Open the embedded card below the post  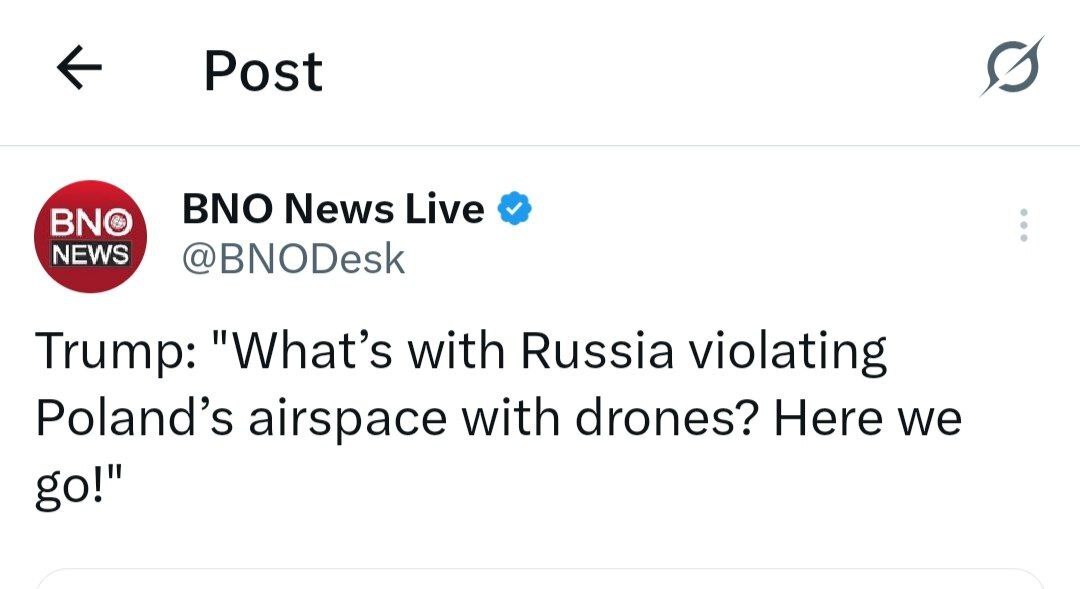point(540,578)
